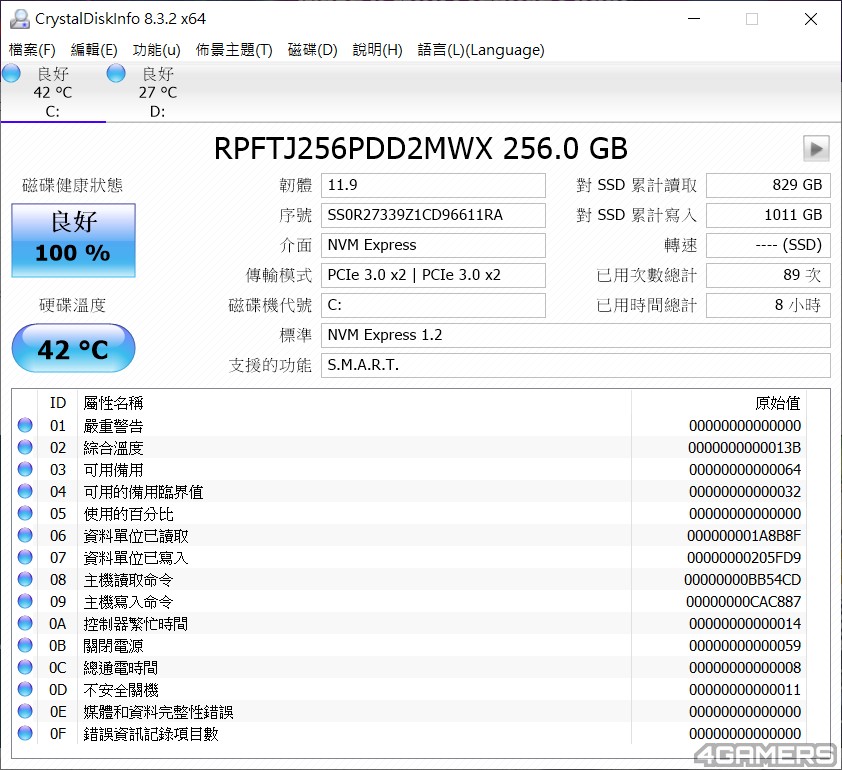842x770 pixels.
Task: Select the 07 資料單位已寫入 row
Action: [x=400, y=558]
